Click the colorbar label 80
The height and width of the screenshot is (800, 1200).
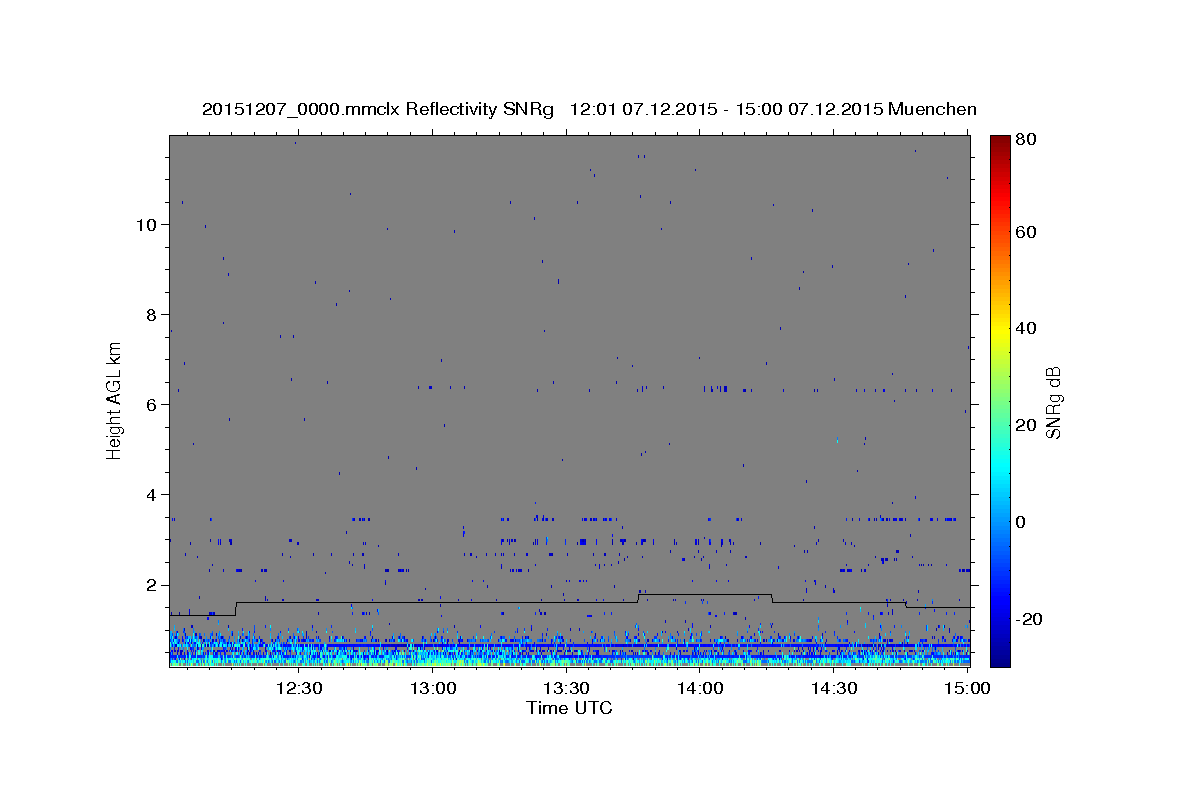[x=1027, y=140]
